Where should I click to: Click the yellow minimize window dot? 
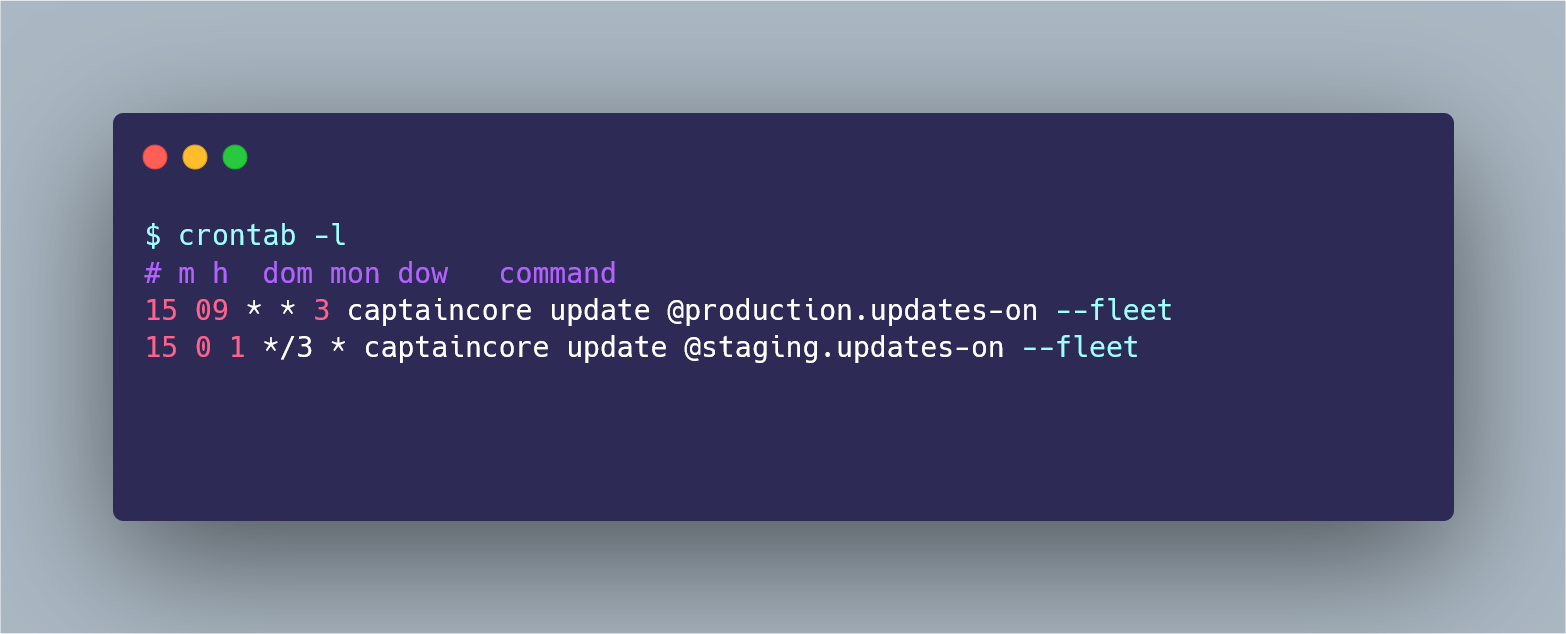(x=195, y=157)
